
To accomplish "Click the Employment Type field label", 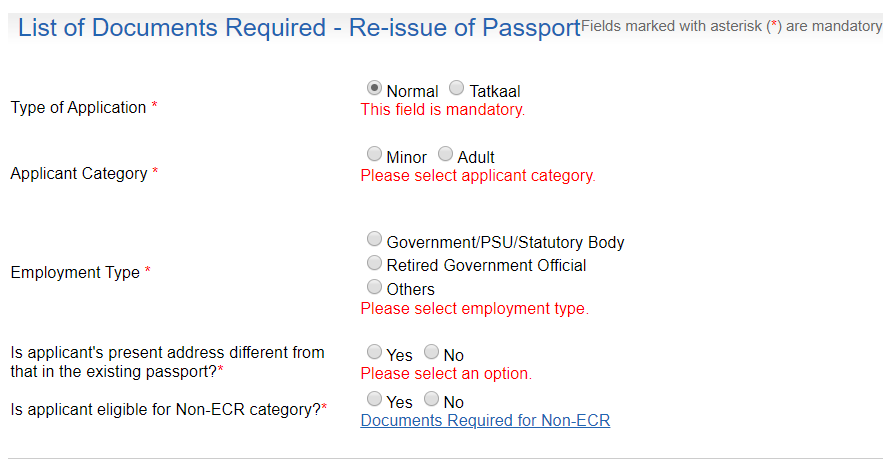I will tap(75, 272).
